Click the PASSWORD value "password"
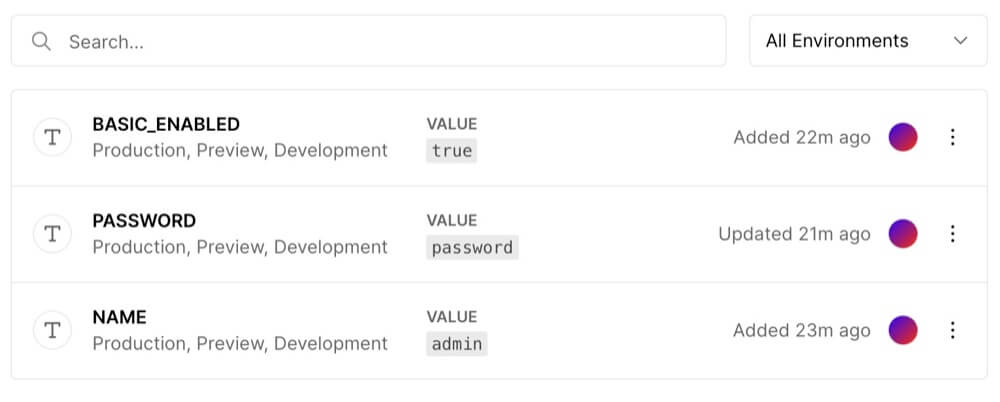 pos(472,248)
